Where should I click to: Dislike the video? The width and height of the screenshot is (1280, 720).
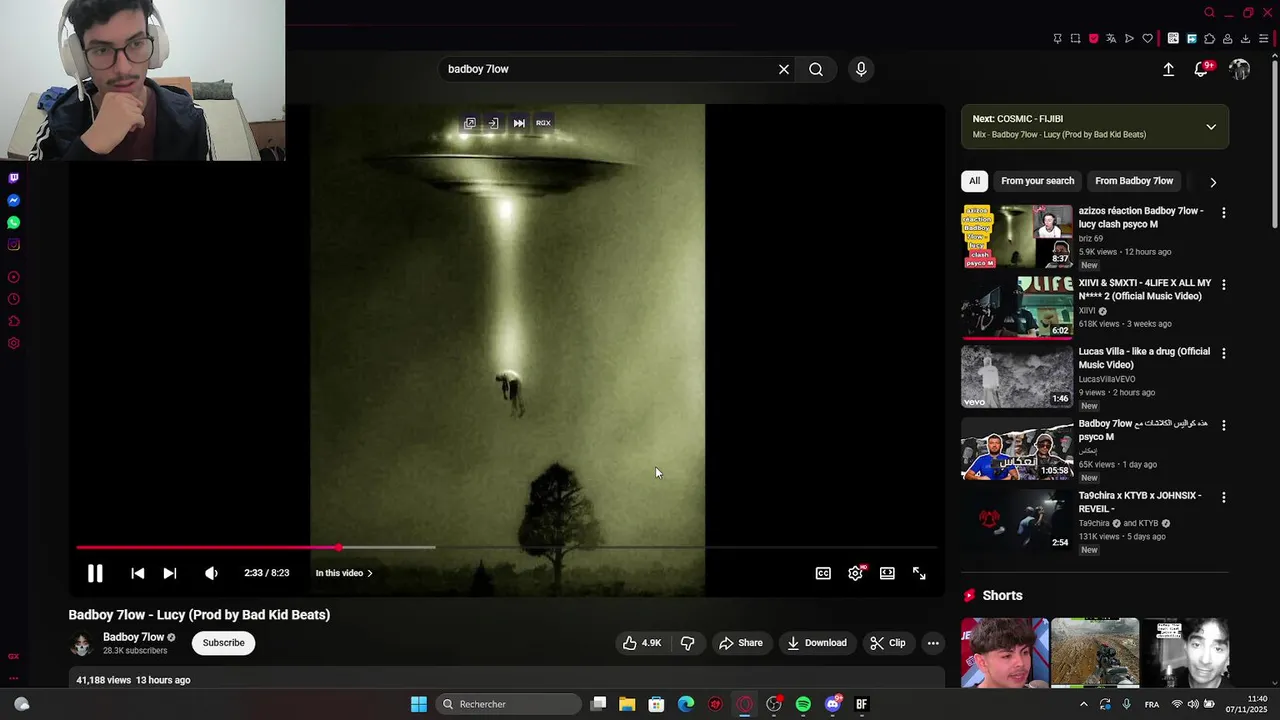(x=687, y=643)
